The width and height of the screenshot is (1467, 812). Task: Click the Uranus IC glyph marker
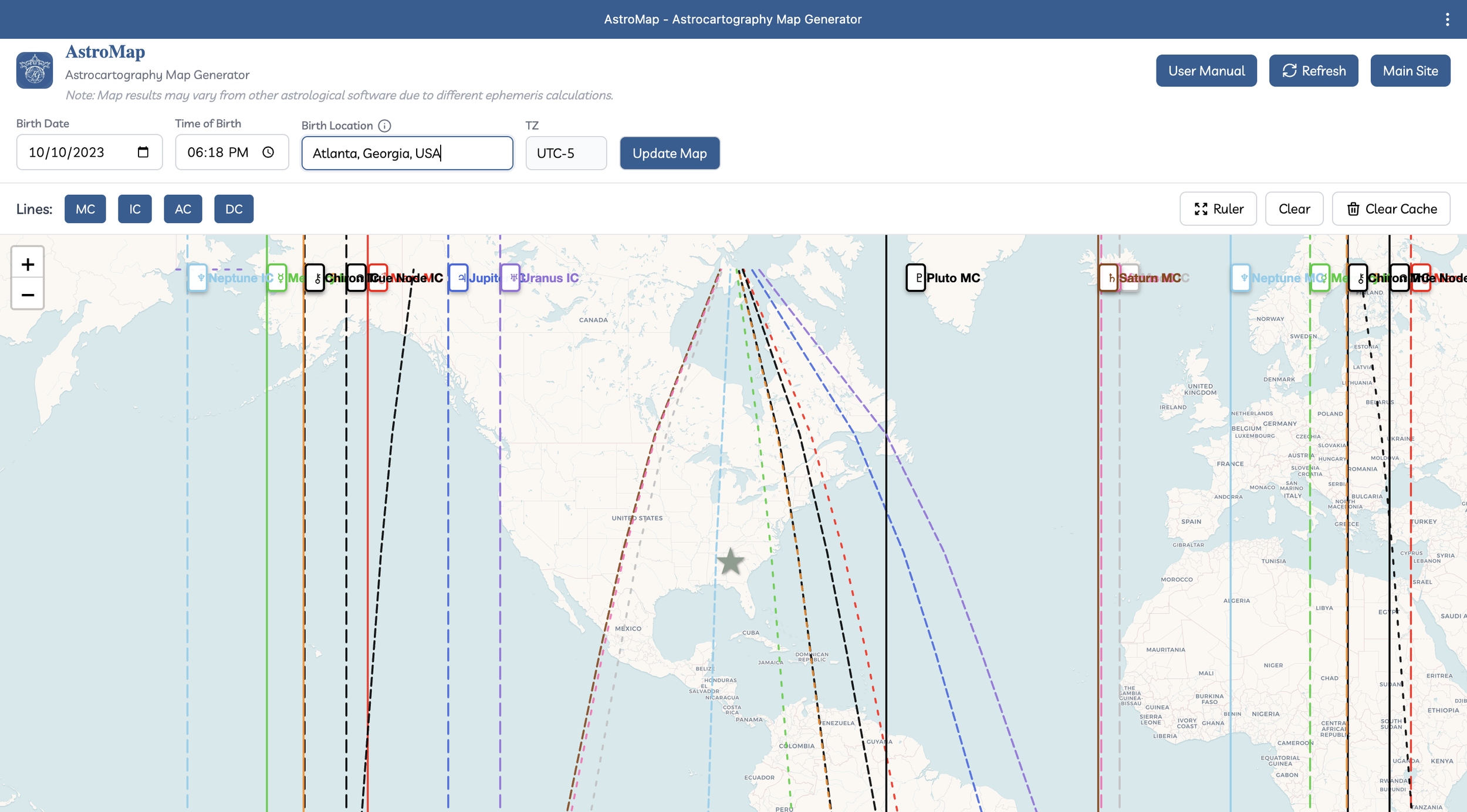(511, 278)
